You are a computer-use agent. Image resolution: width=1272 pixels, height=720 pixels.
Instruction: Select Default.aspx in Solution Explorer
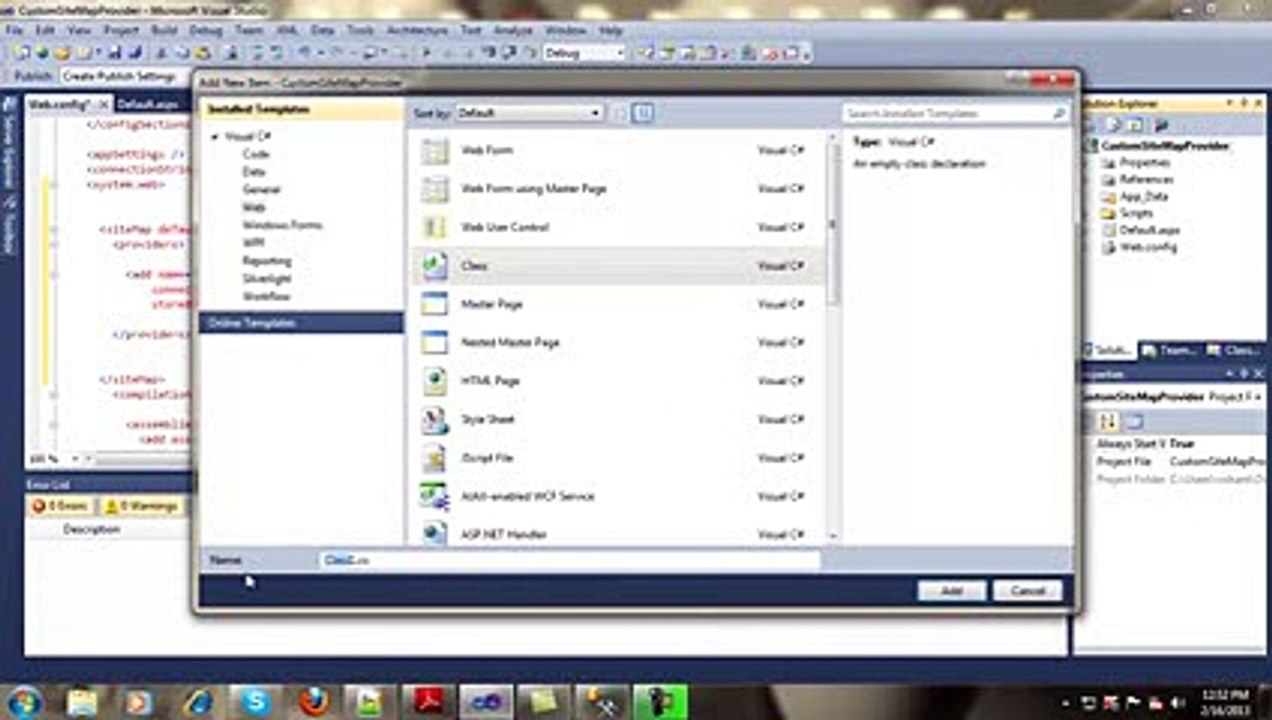(x=1148, y=230)
